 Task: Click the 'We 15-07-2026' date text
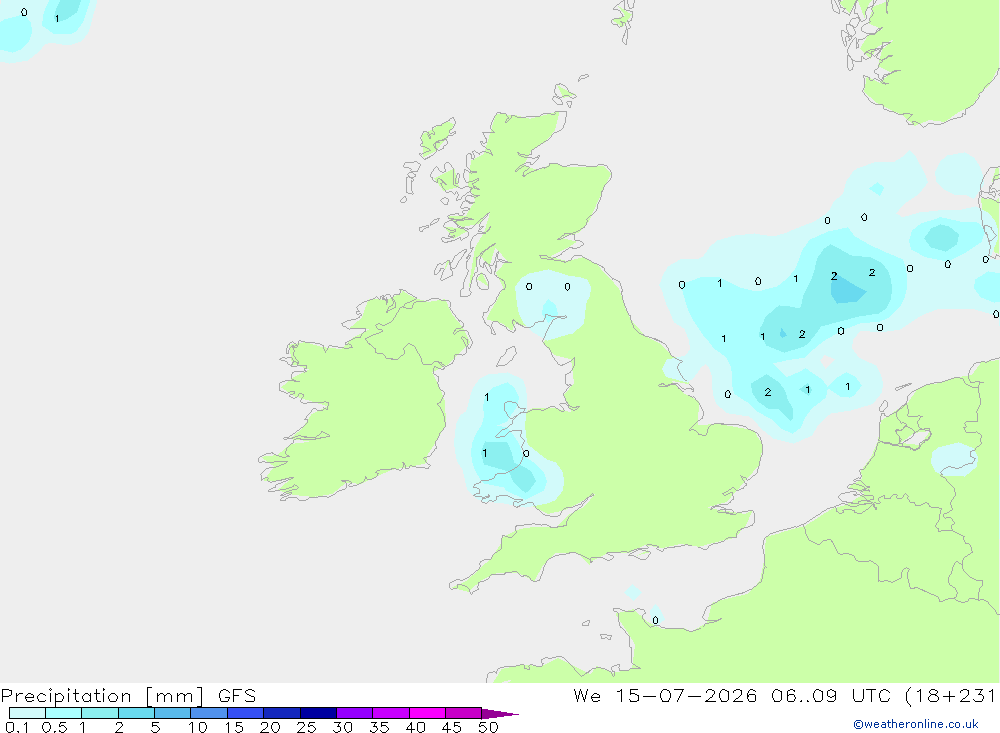click(665, 695)
